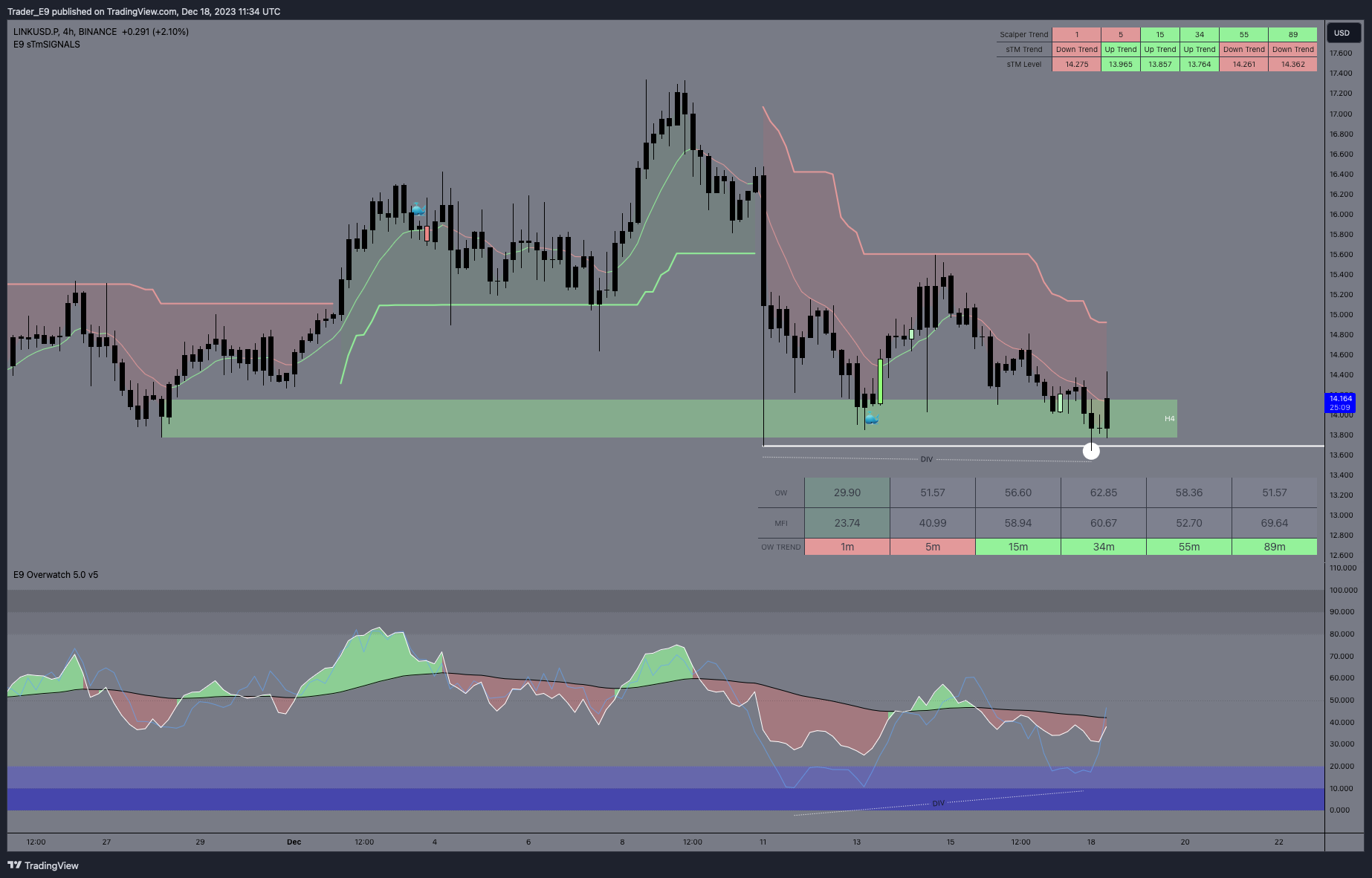
Task: Click the 15.000 price axis label
Action: point(1341,315)
